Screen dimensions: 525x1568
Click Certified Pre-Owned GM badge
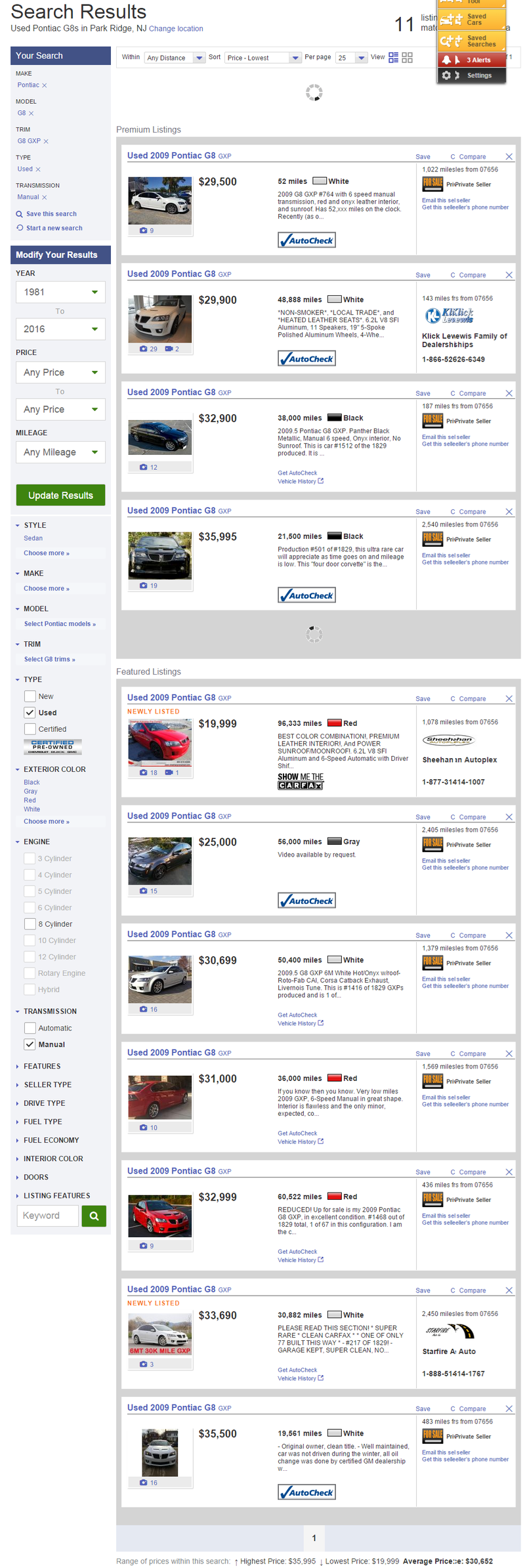[x=52, y=746]
